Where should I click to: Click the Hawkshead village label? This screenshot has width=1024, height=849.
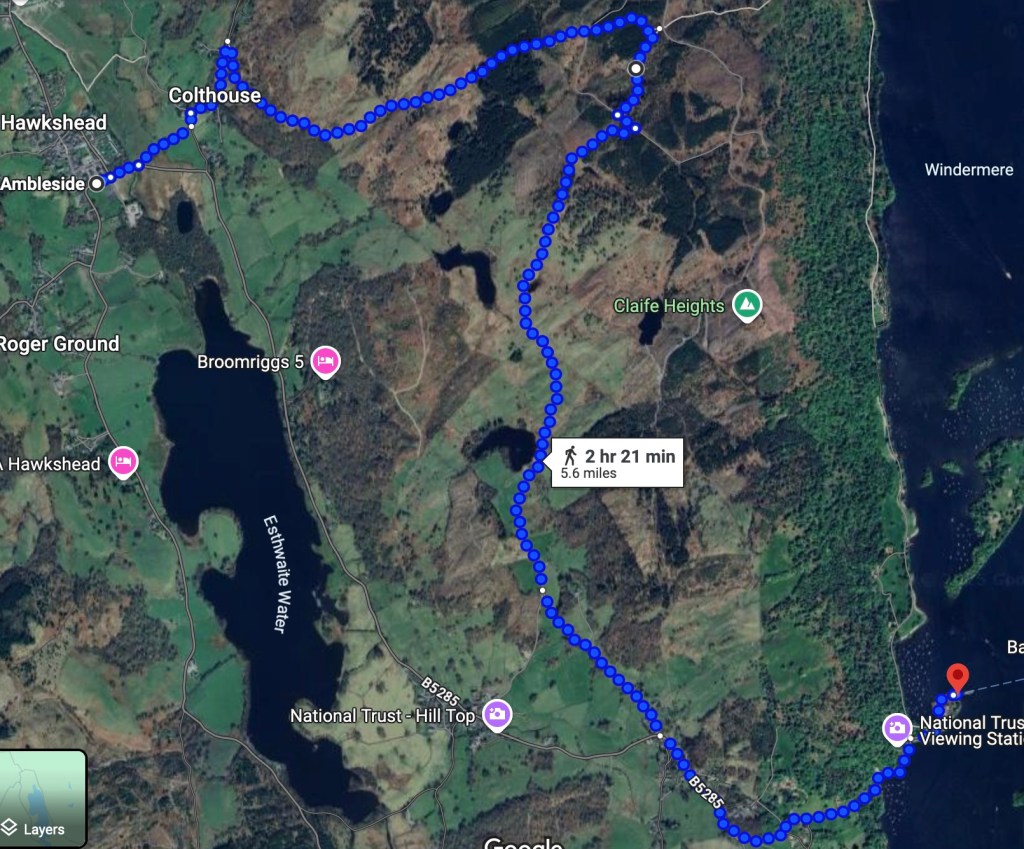(54, 122)
